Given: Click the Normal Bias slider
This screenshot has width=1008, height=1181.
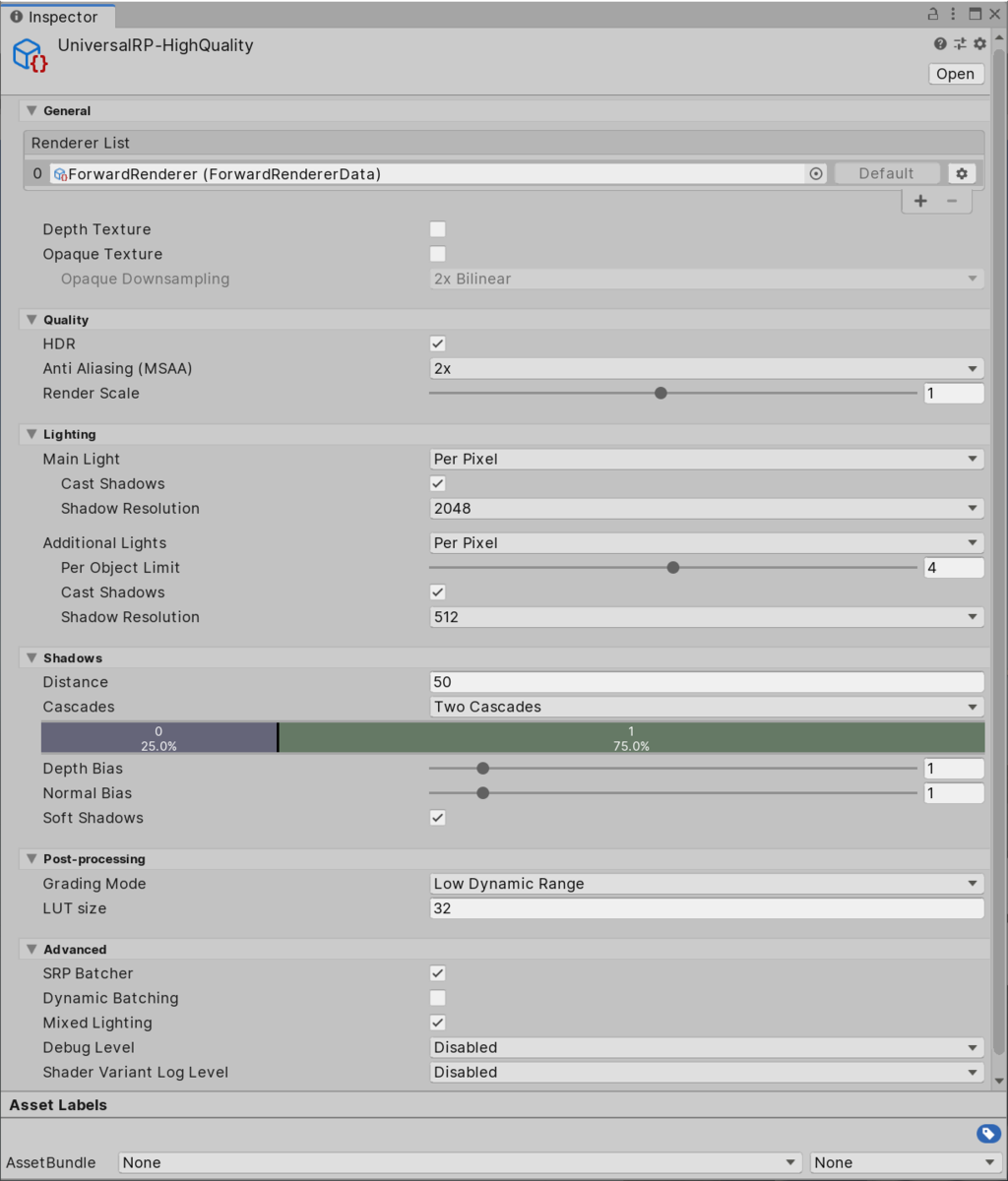Looking at the screenshot, I should point(673,793).
